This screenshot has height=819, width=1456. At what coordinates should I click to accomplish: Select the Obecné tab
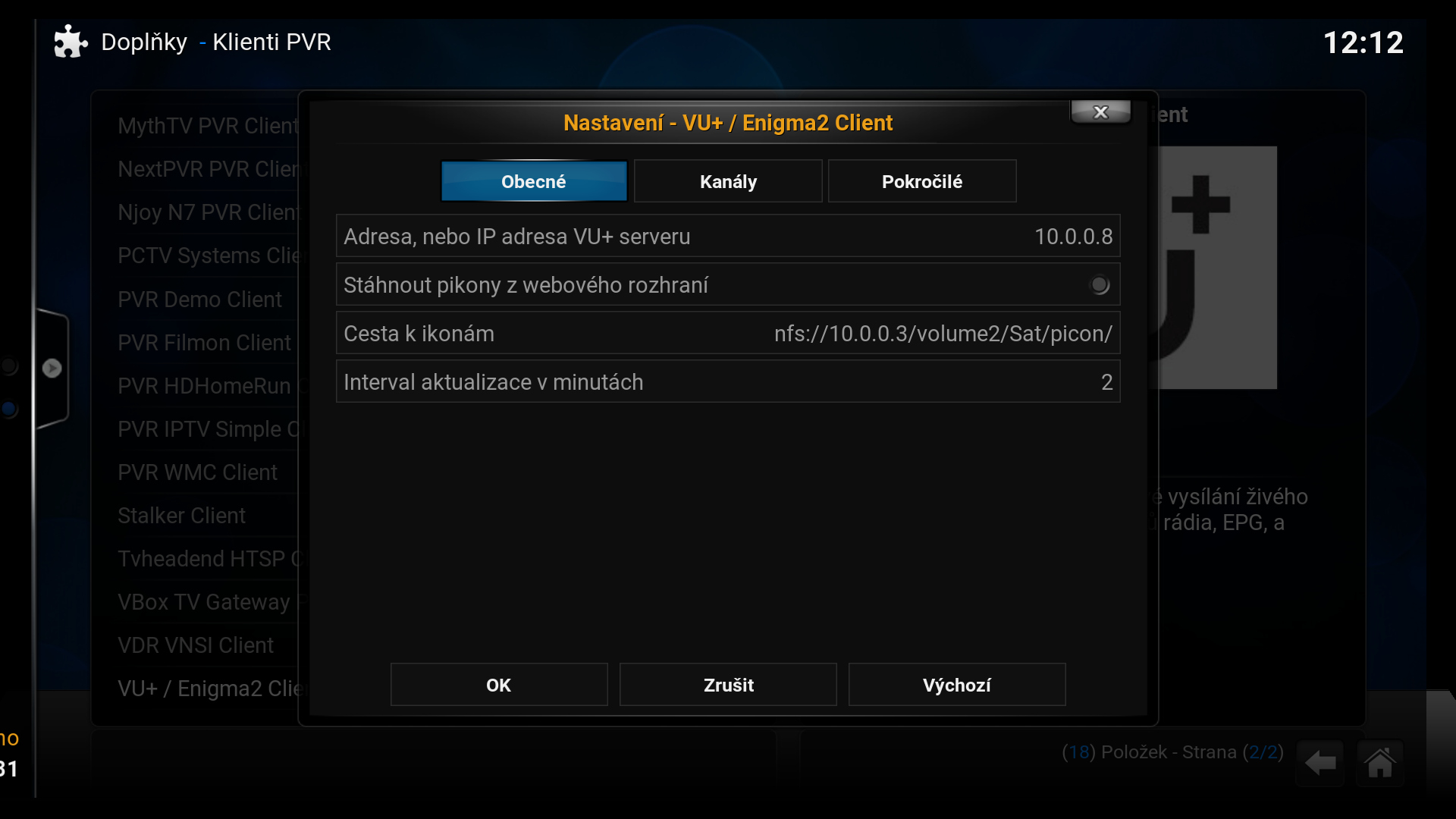(534, 181)
